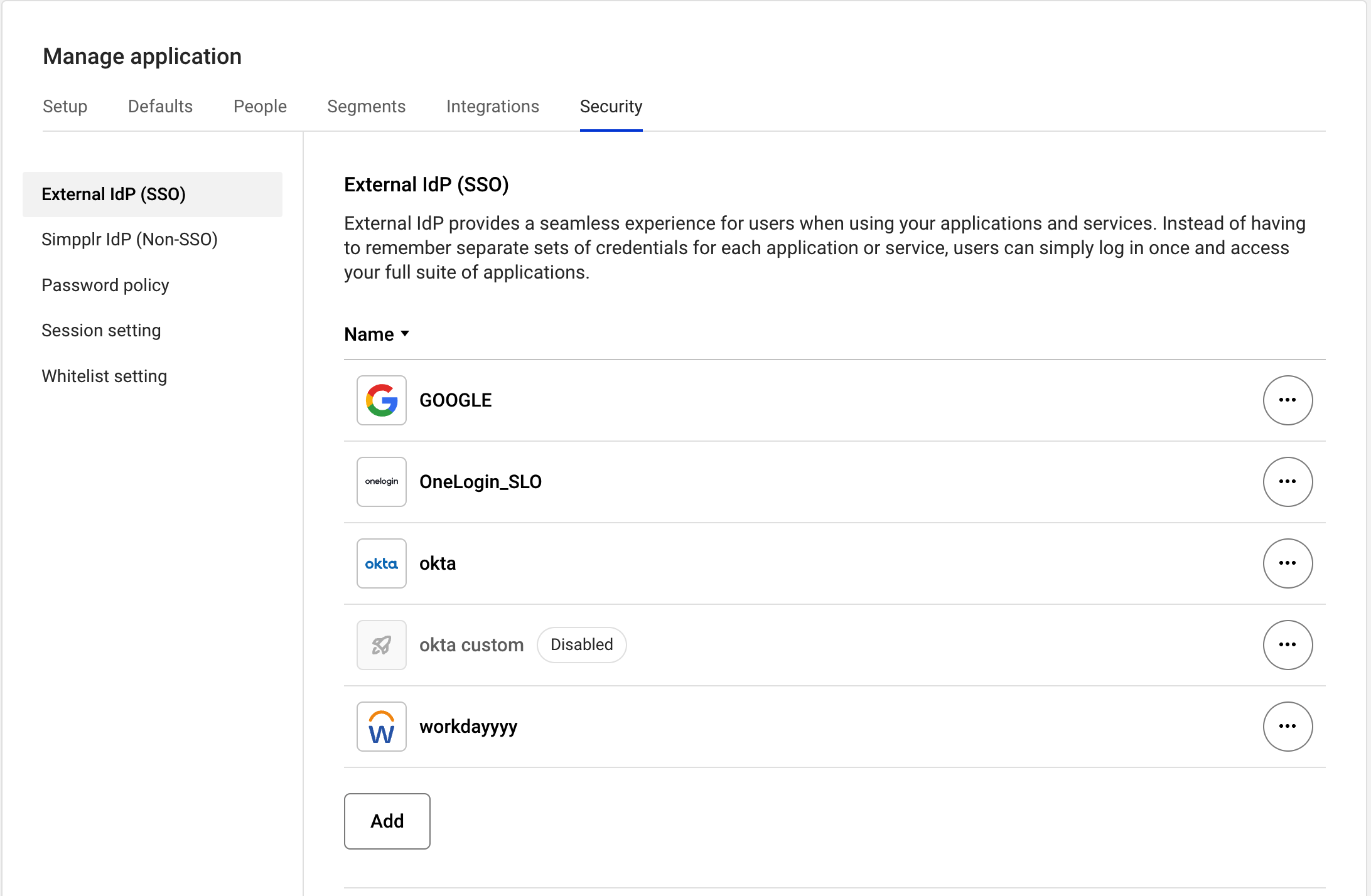
Task: Open the options menu for workdayyyy
Action: [x=1288, y=726]
